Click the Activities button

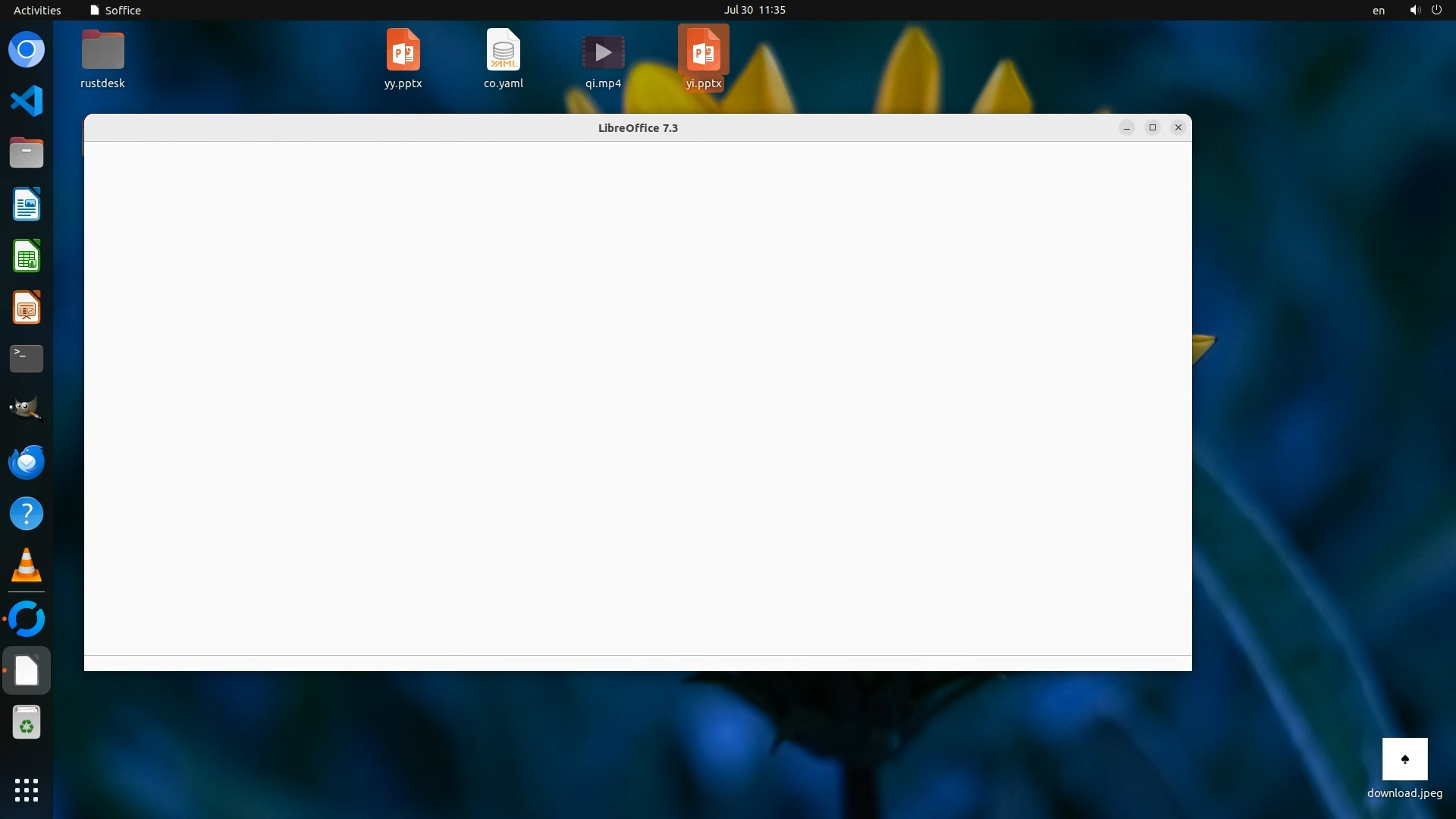[37, 10]
